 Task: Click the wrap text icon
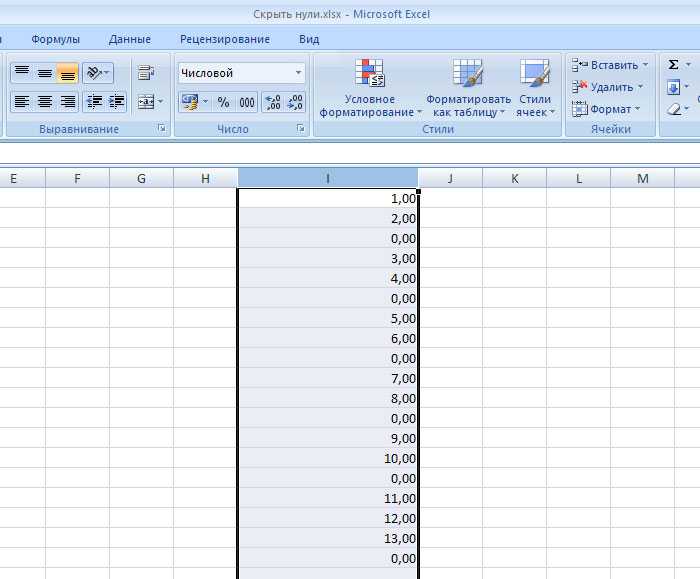146,72
